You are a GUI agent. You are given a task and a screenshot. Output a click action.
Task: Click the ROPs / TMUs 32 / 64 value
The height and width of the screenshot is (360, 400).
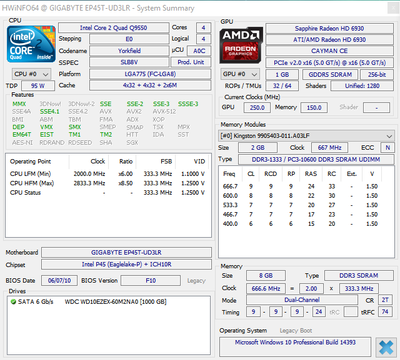click(282, 86)
